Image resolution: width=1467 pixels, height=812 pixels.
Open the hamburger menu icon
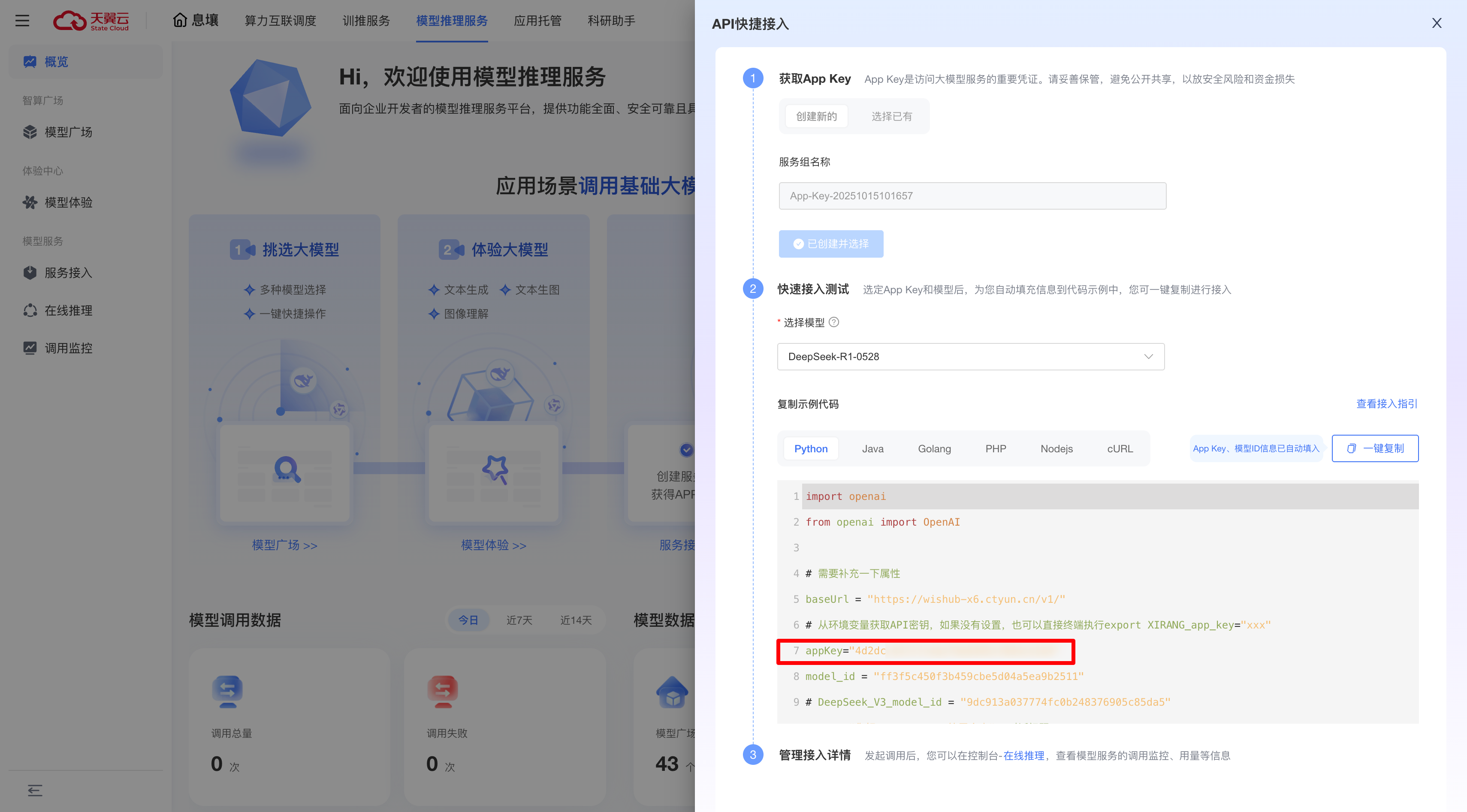[x=22, y=21]
